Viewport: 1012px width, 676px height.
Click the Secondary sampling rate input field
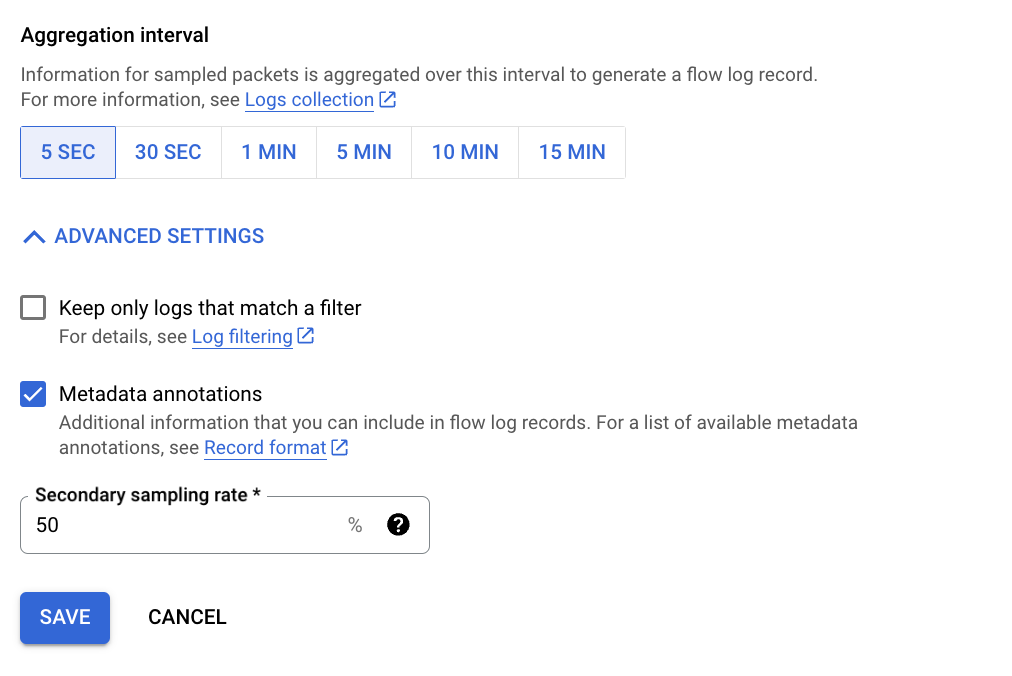tap(180, 525)
